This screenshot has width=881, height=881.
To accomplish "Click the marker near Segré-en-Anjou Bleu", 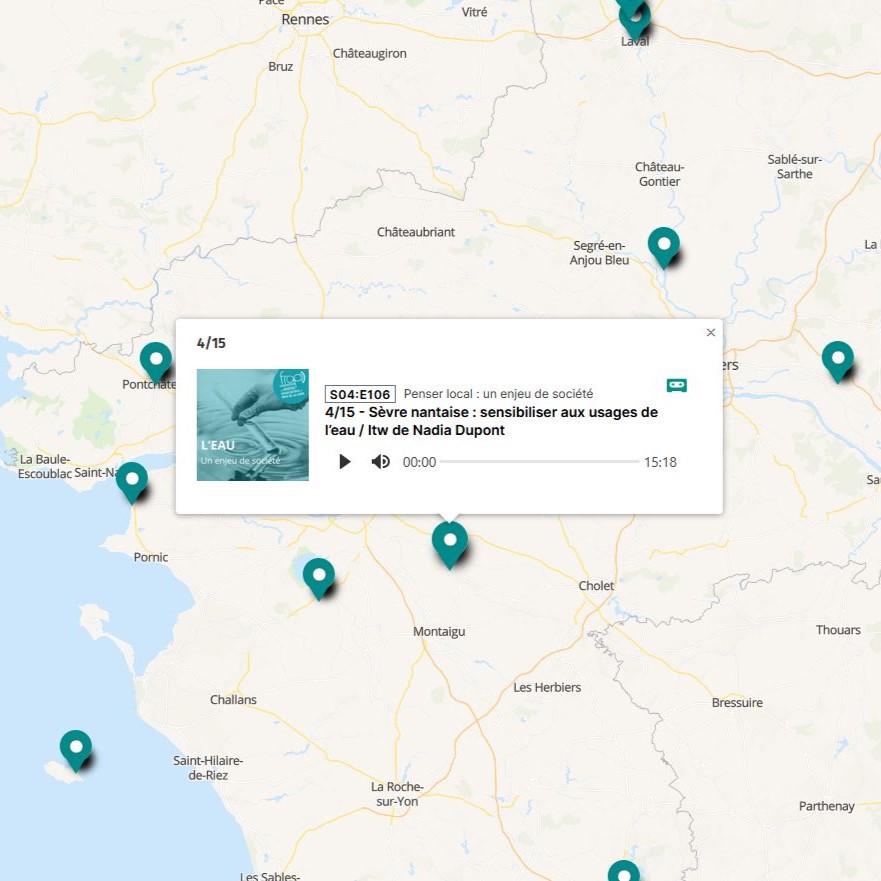I will point(663,244).
